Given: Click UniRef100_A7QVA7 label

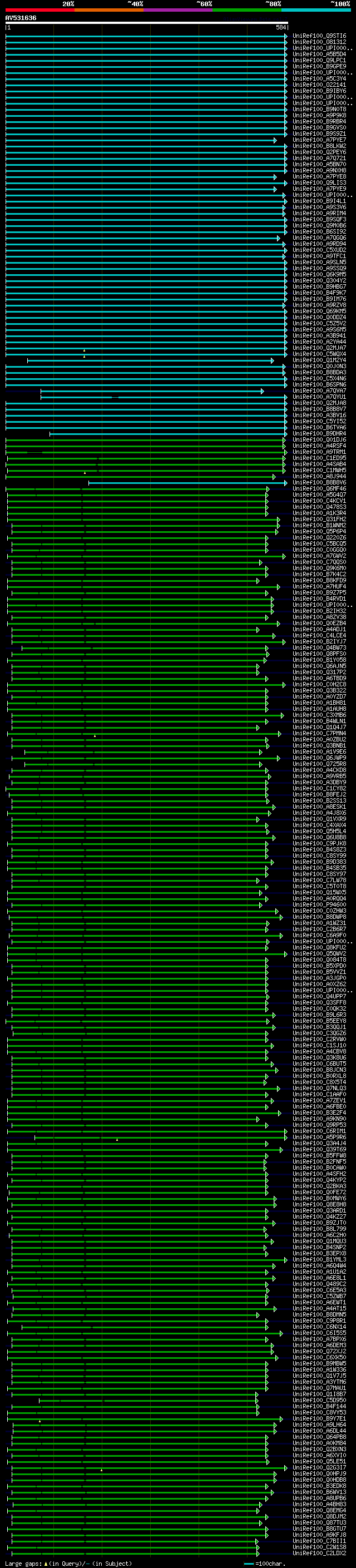Looking at the screenshot, I should coord(319,391).
